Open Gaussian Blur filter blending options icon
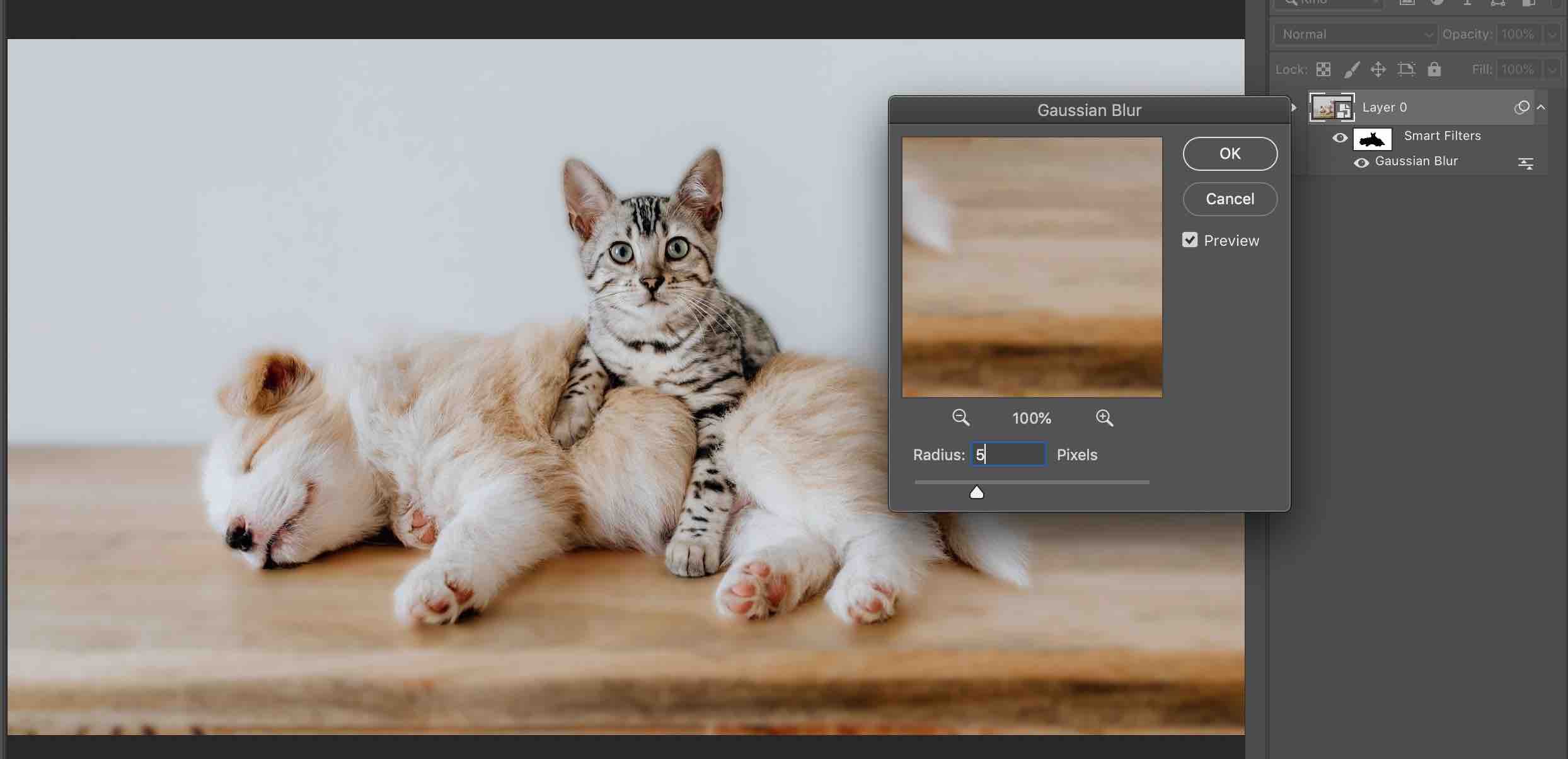 coord(1525,163)
